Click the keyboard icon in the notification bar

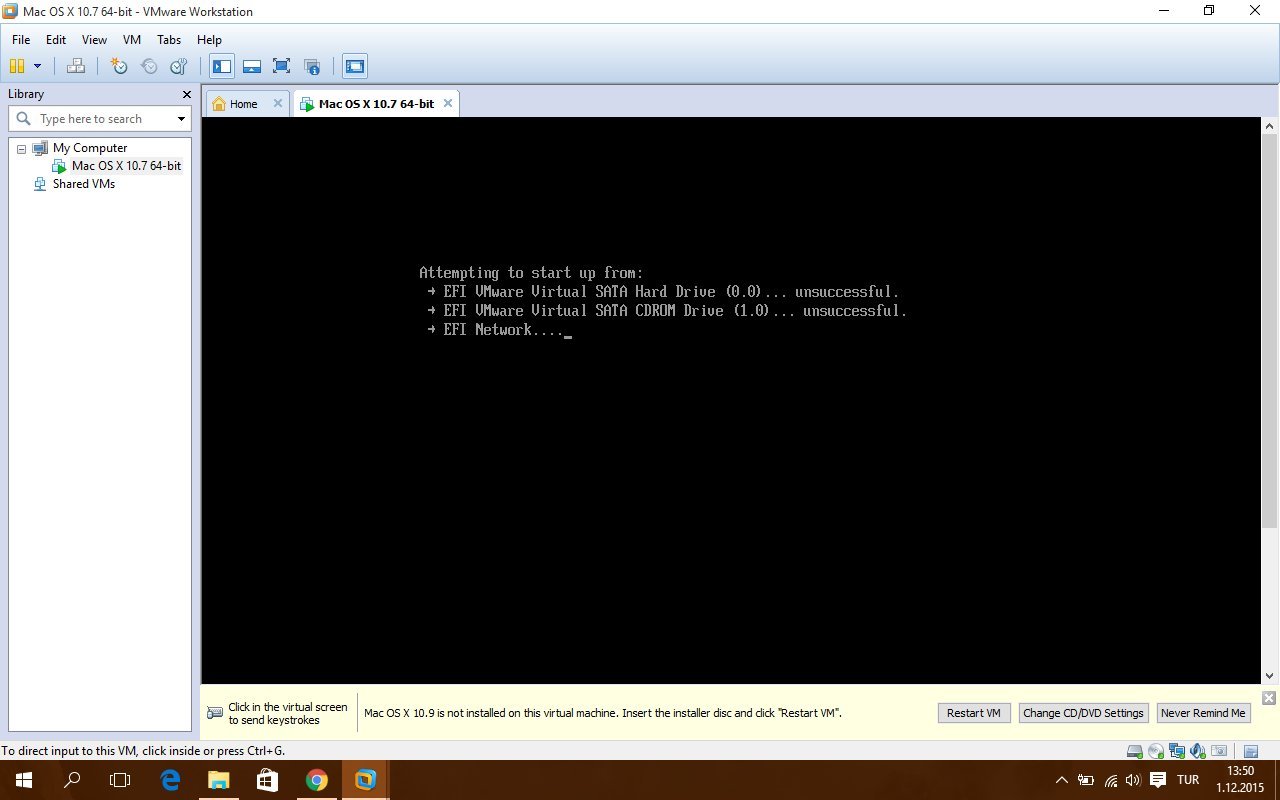(x=215, y=713)
